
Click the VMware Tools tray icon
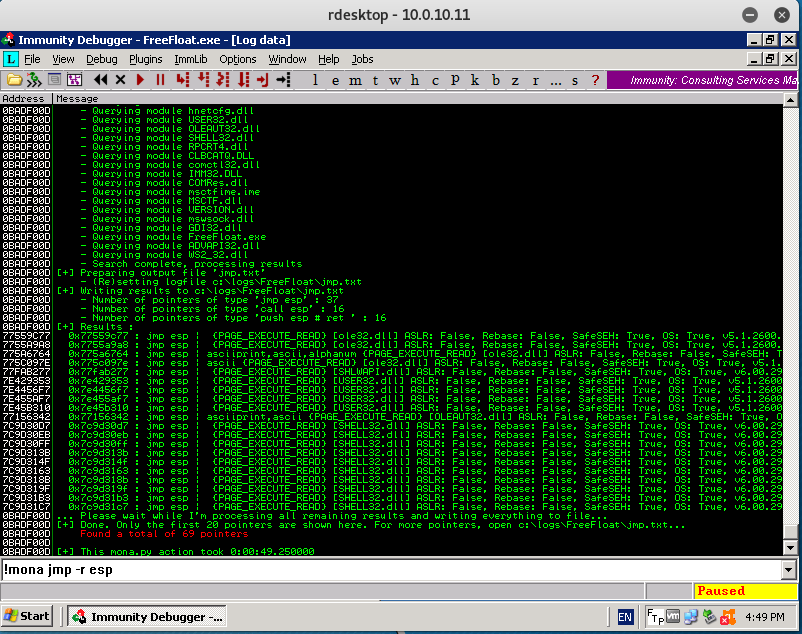(672, 617)
